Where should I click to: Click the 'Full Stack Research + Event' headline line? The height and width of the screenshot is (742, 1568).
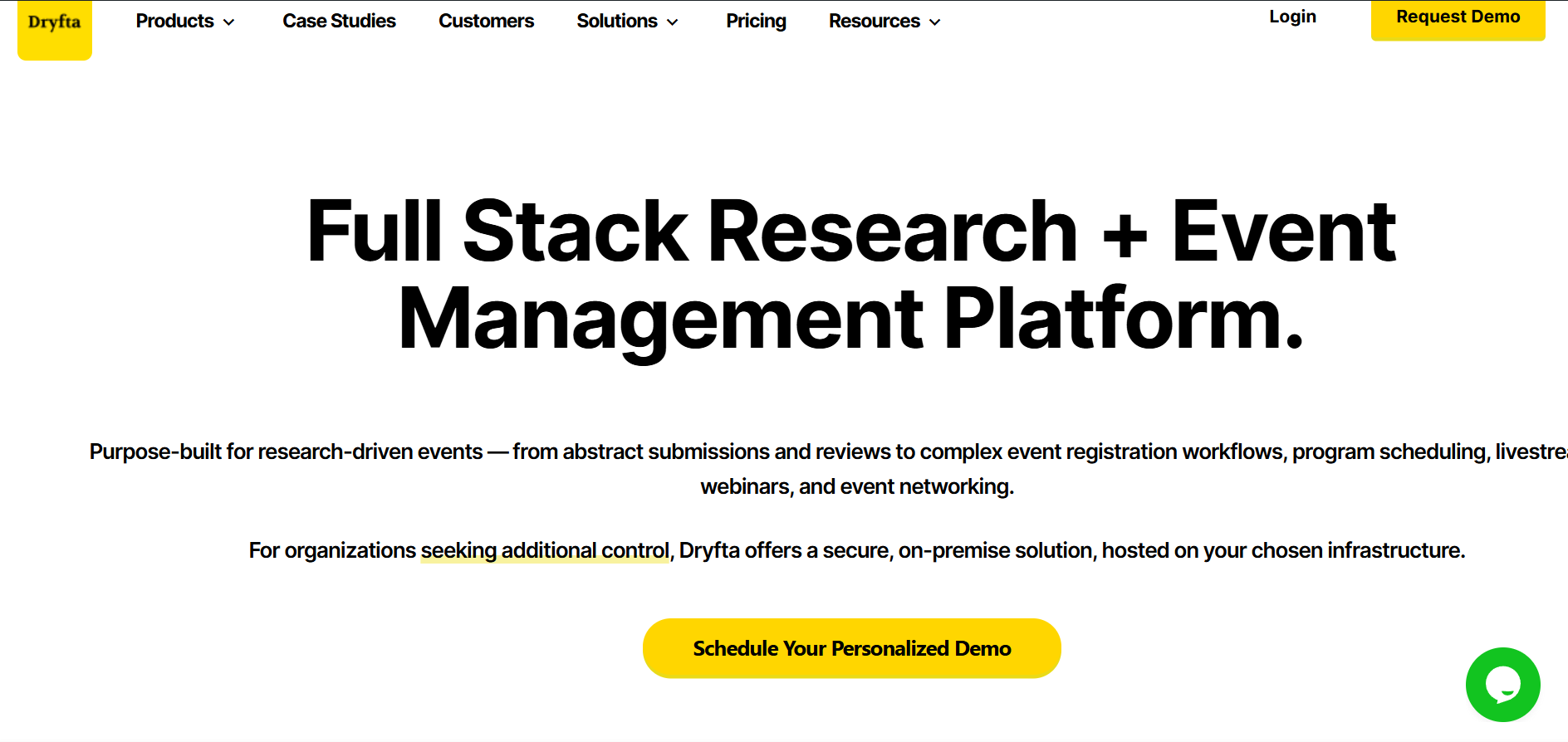(851, 232)
